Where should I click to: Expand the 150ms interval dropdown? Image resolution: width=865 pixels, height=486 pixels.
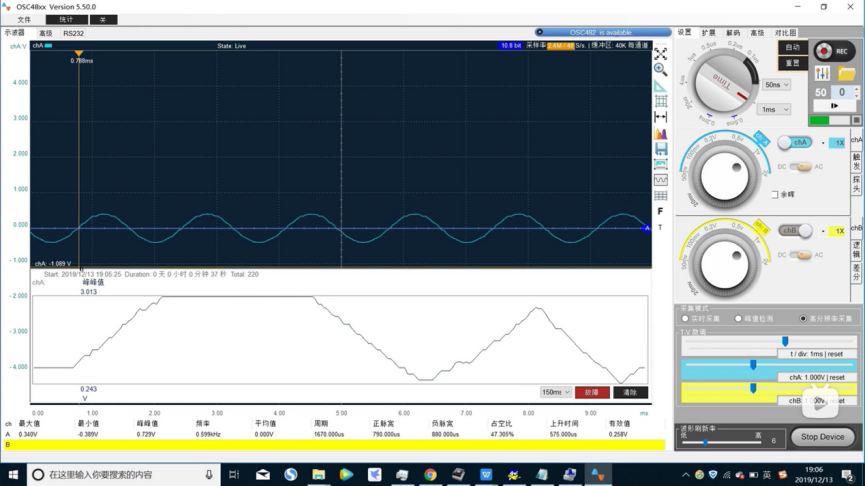point(556,392)
